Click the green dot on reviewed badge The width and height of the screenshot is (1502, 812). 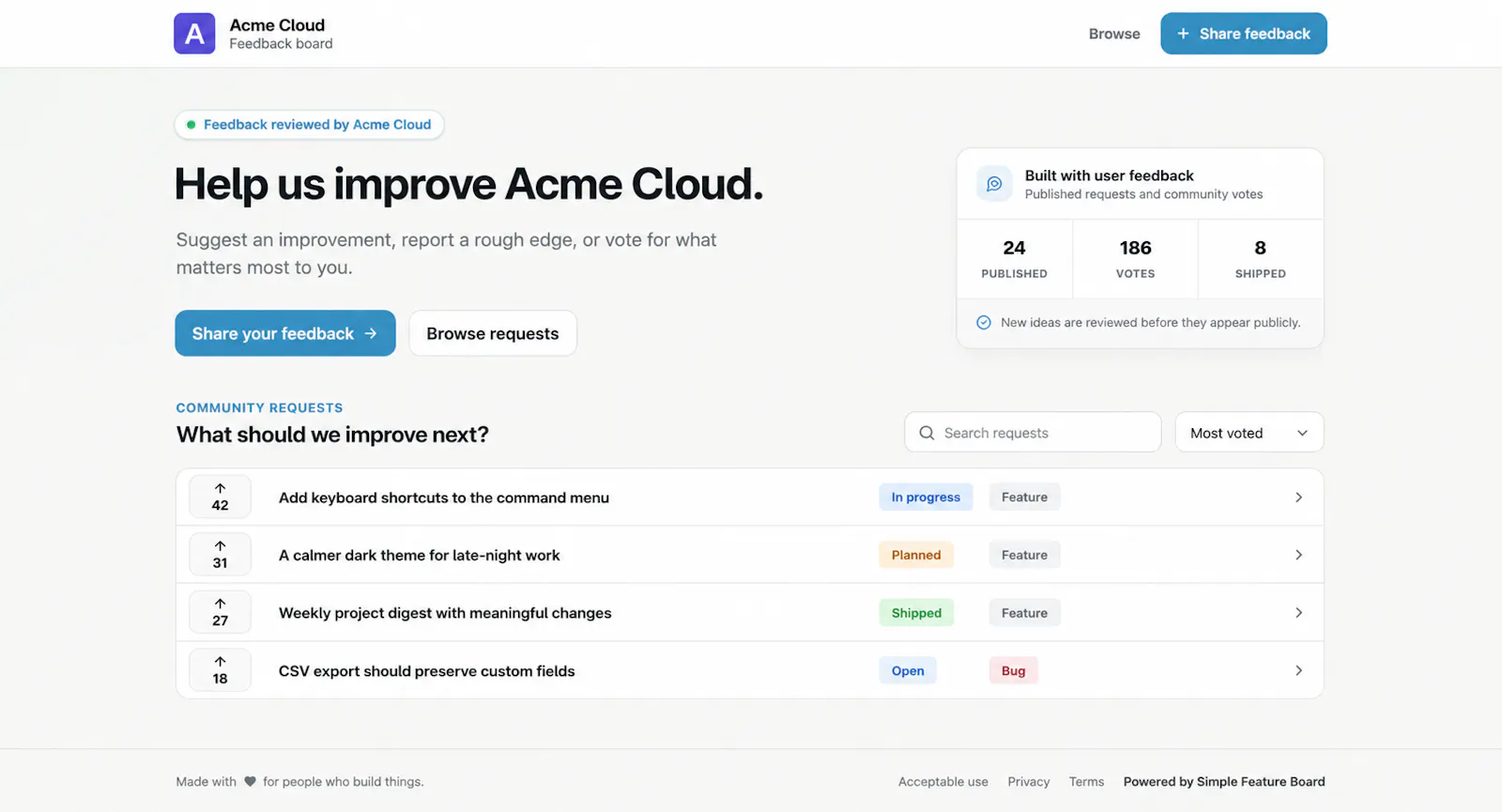(x=192, y=125)
